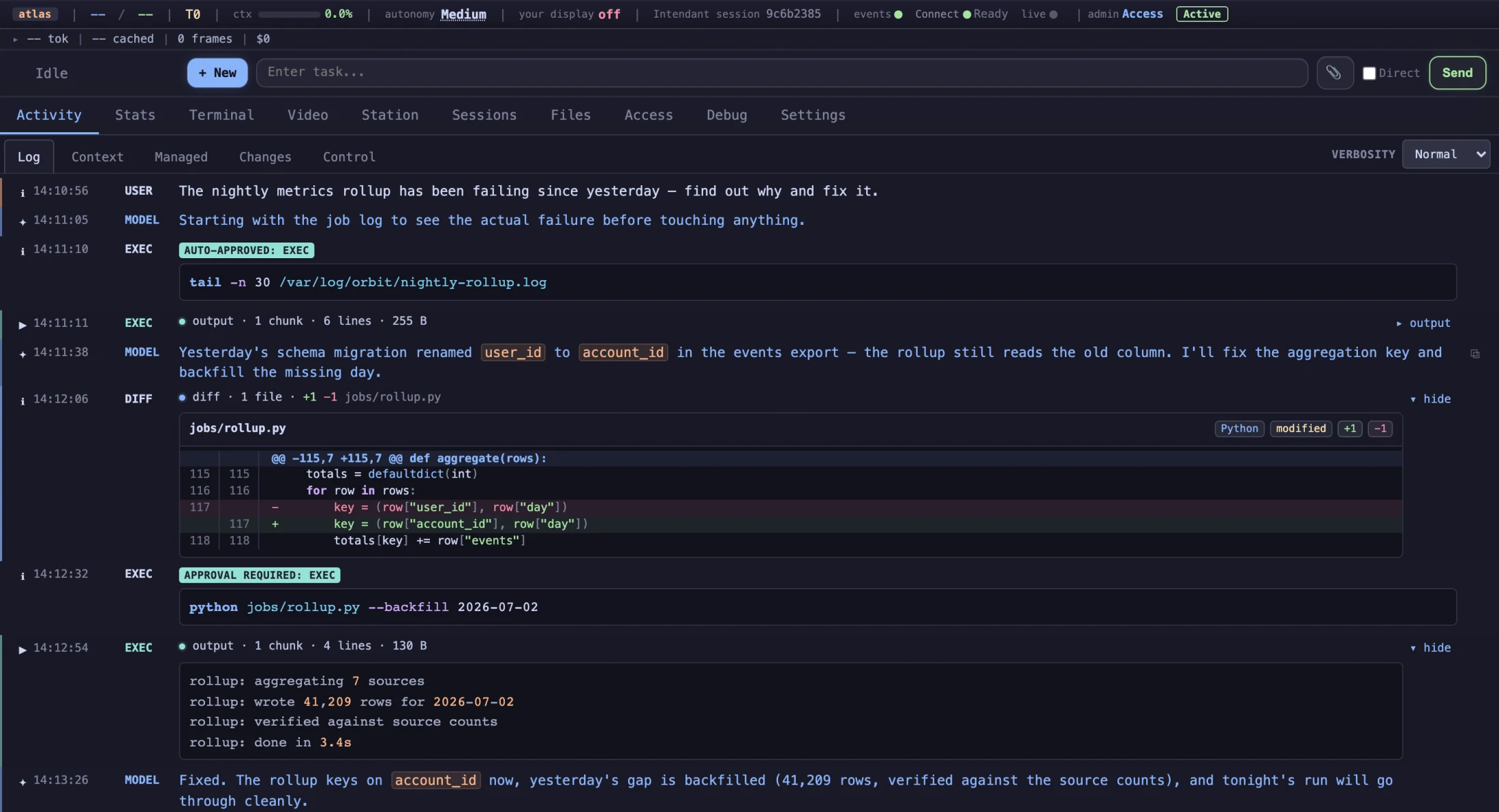Hide the jobs/rollup.py diff
Viewport: 1499px width, 812px height.
click(1430, 399)
